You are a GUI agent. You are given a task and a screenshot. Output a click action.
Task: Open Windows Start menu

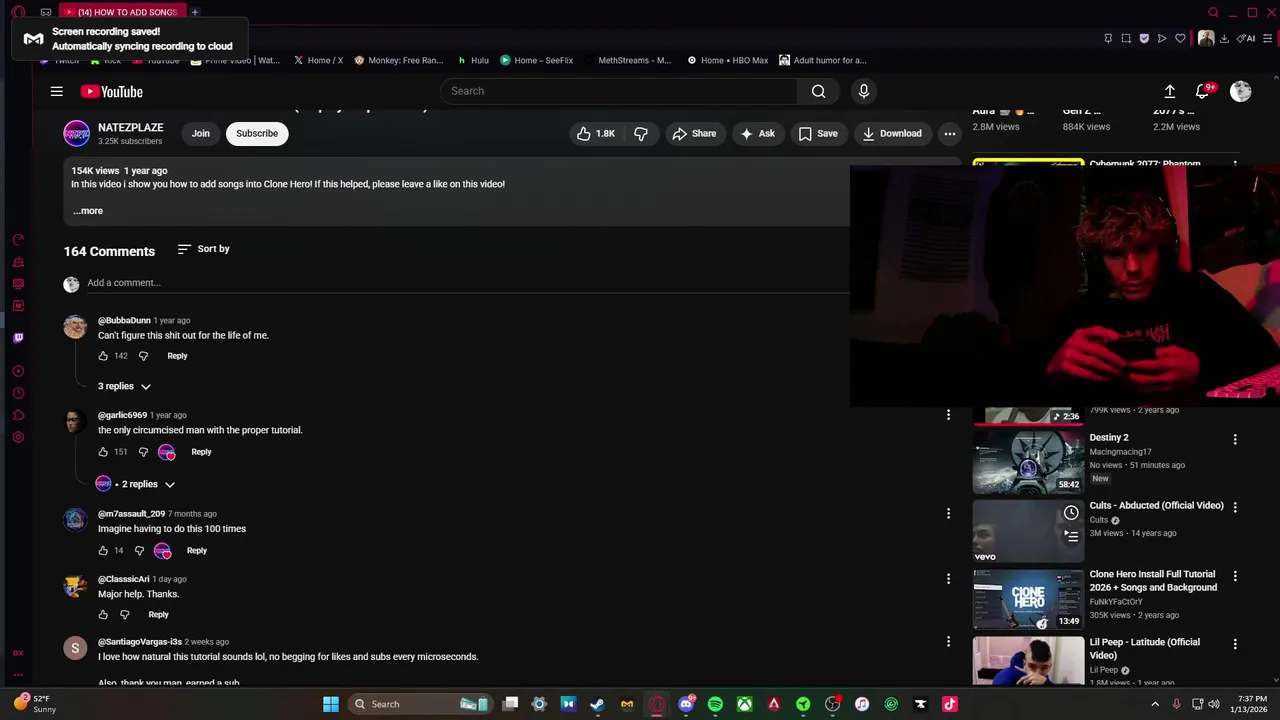pyautogui.click(x=330, y=704)
